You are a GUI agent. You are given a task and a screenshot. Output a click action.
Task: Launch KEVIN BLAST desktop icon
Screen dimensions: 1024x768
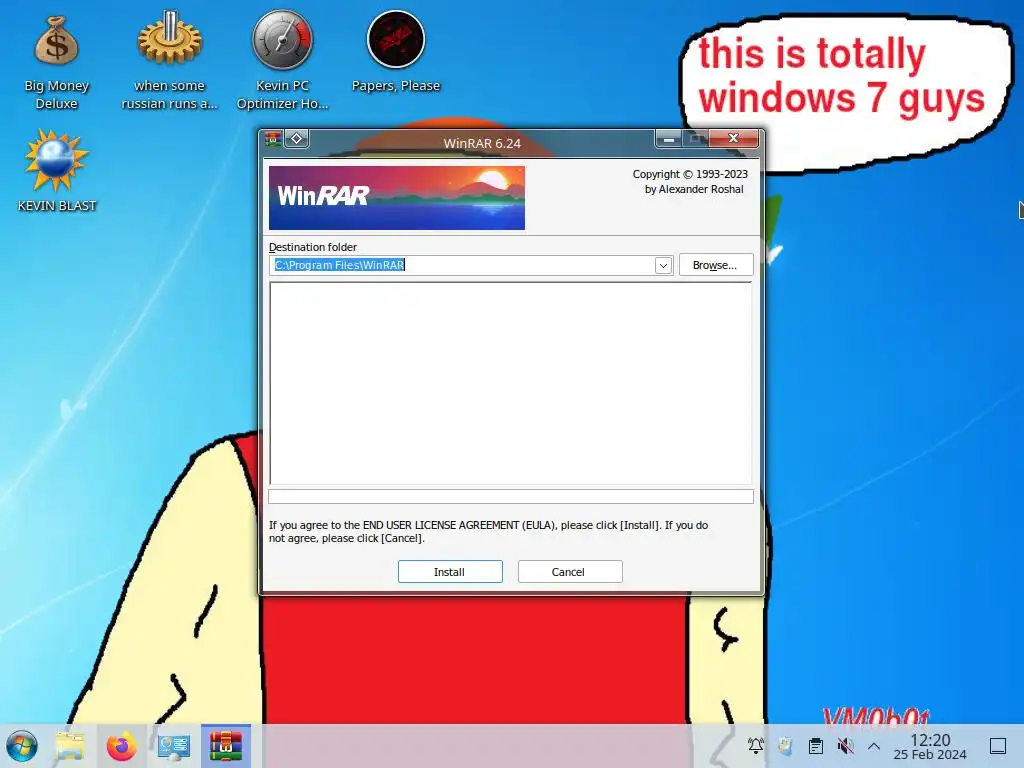tap(57, 171)
